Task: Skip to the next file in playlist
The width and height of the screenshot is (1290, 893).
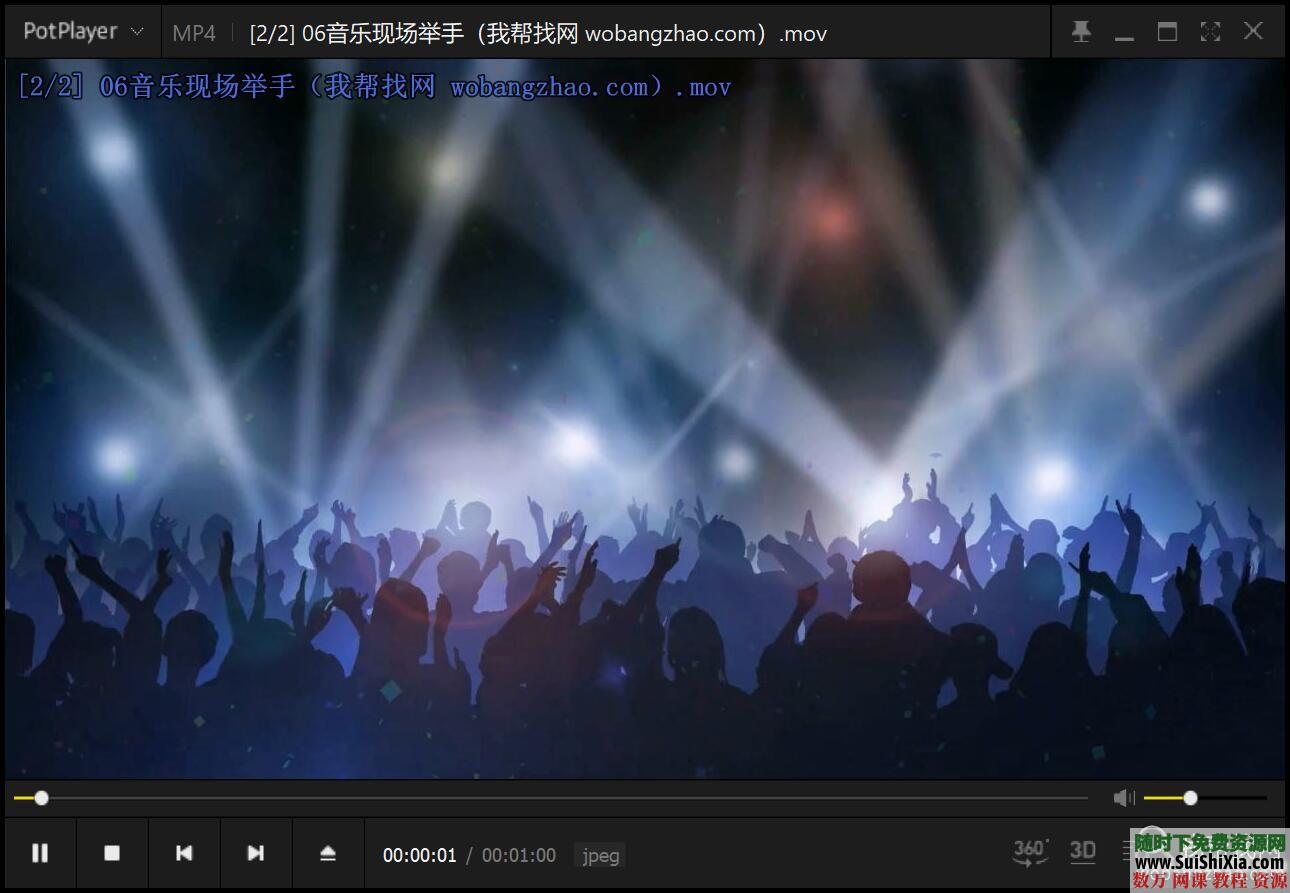Action: tap(256, 853)
